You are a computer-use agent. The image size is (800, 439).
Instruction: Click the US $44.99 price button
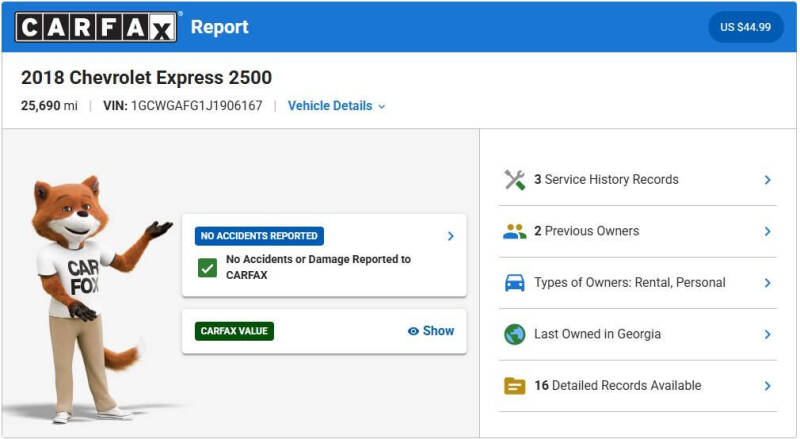tap(745, 27)
